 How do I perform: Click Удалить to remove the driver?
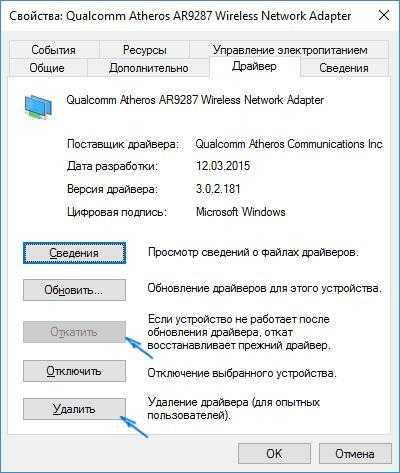[74, 409]
